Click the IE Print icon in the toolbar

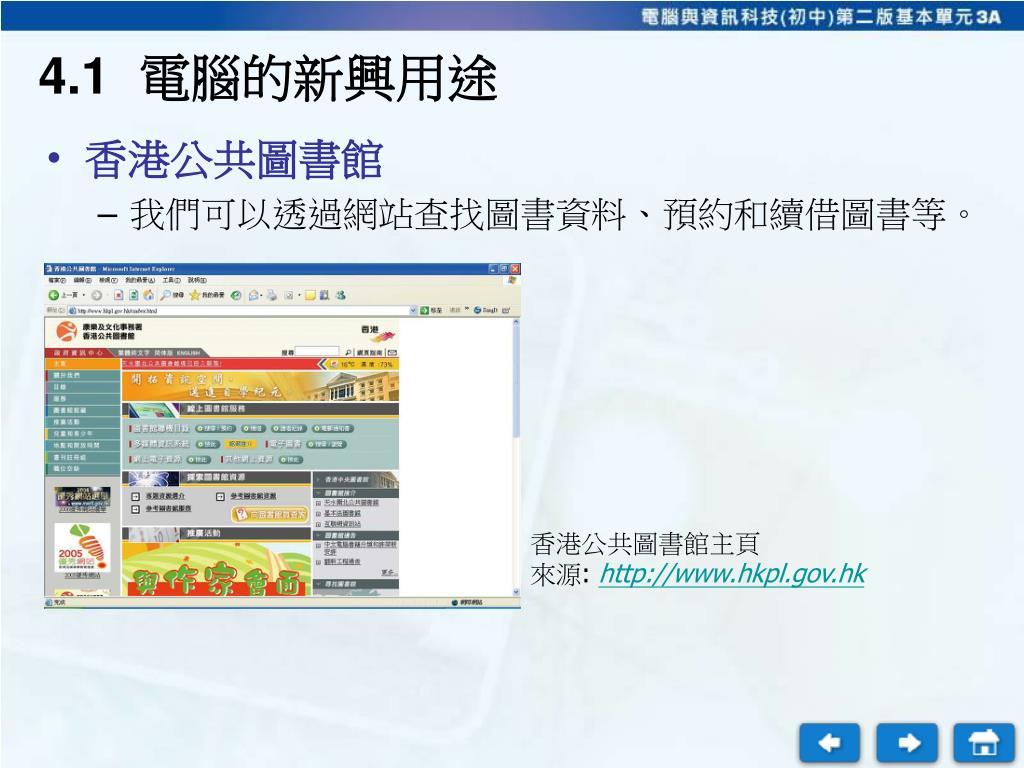coord(272,295)
